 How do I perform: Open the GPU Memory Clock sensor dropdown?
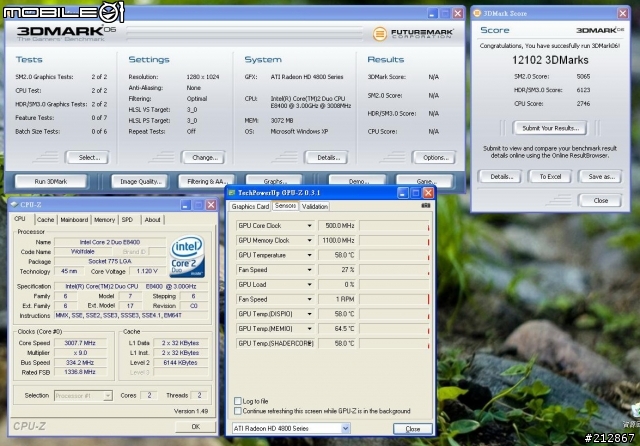[309, 240]
